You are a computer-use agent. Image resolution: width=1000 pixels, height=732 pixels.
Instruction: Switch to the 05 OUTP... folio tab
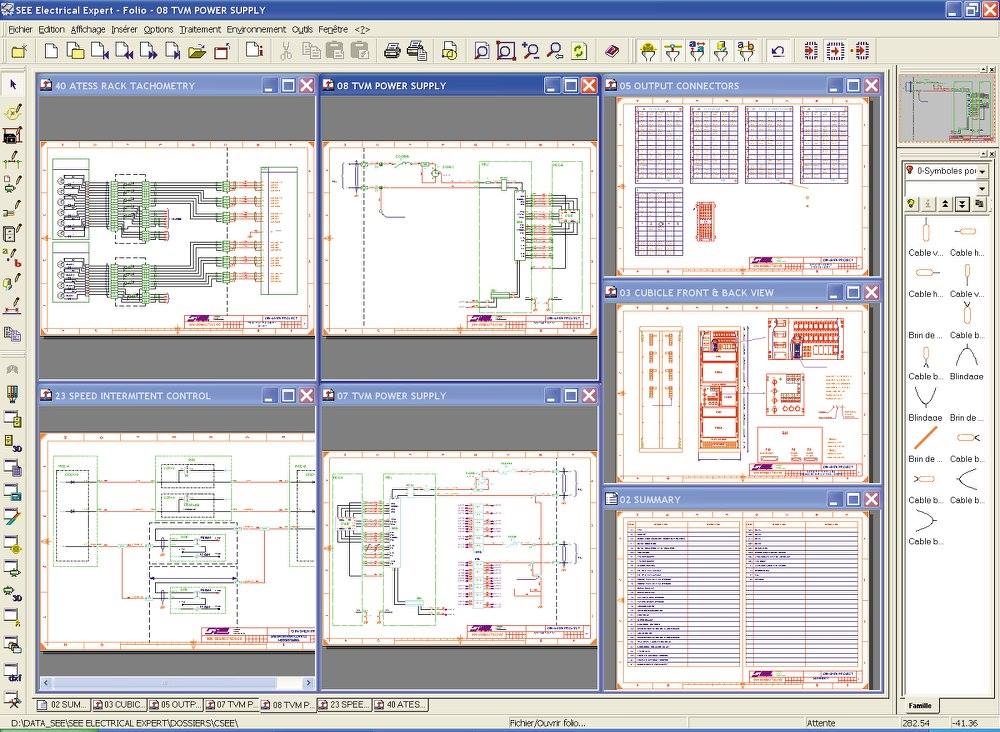[x=174, y=705]
